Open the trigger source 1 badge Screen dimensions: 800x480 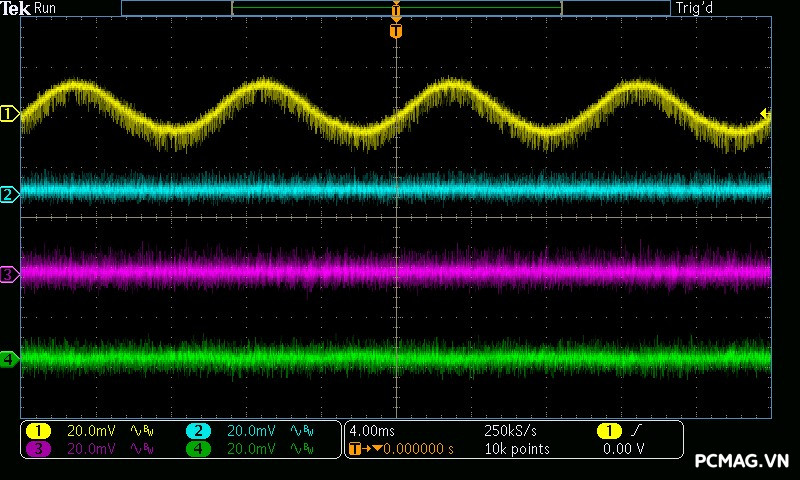(x=608, y=431)
